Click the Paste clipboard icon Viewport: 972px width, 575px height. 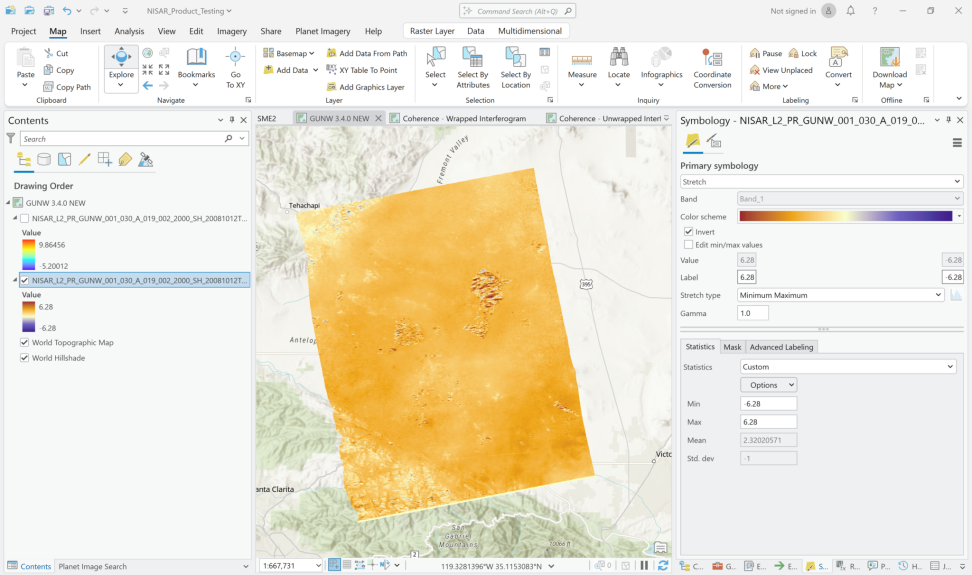25,58
